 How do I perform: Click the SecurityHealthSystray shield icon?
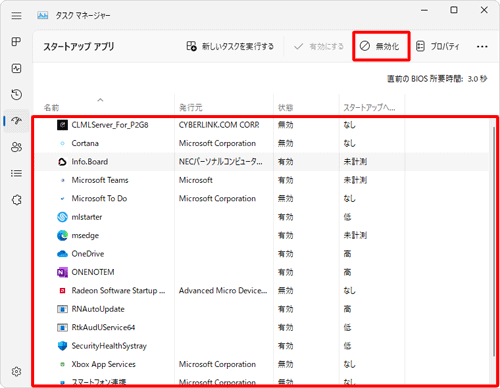(62, 346)
